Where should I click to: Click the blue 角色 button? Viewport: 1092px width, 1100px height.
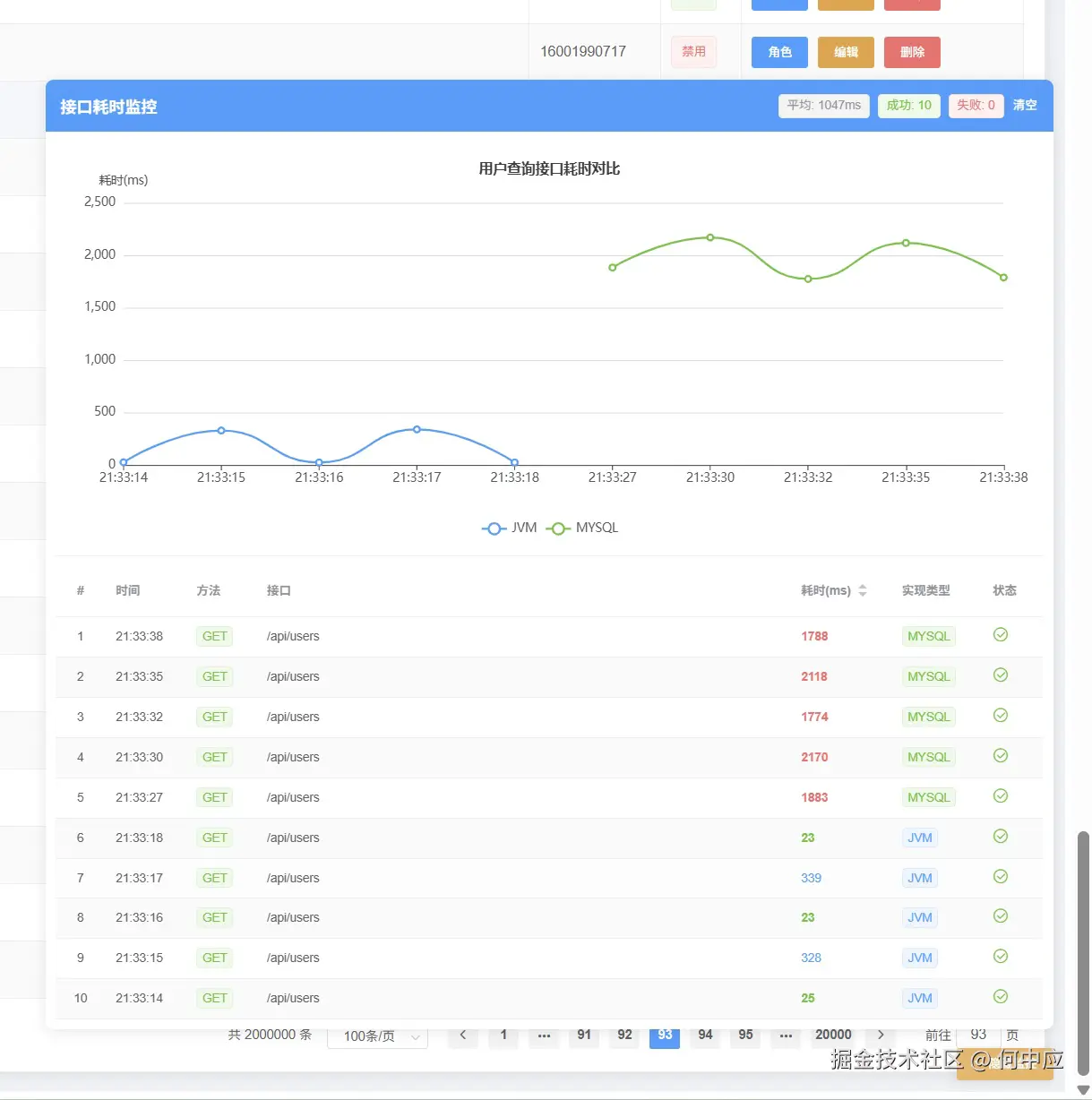(x=779, y=52)
